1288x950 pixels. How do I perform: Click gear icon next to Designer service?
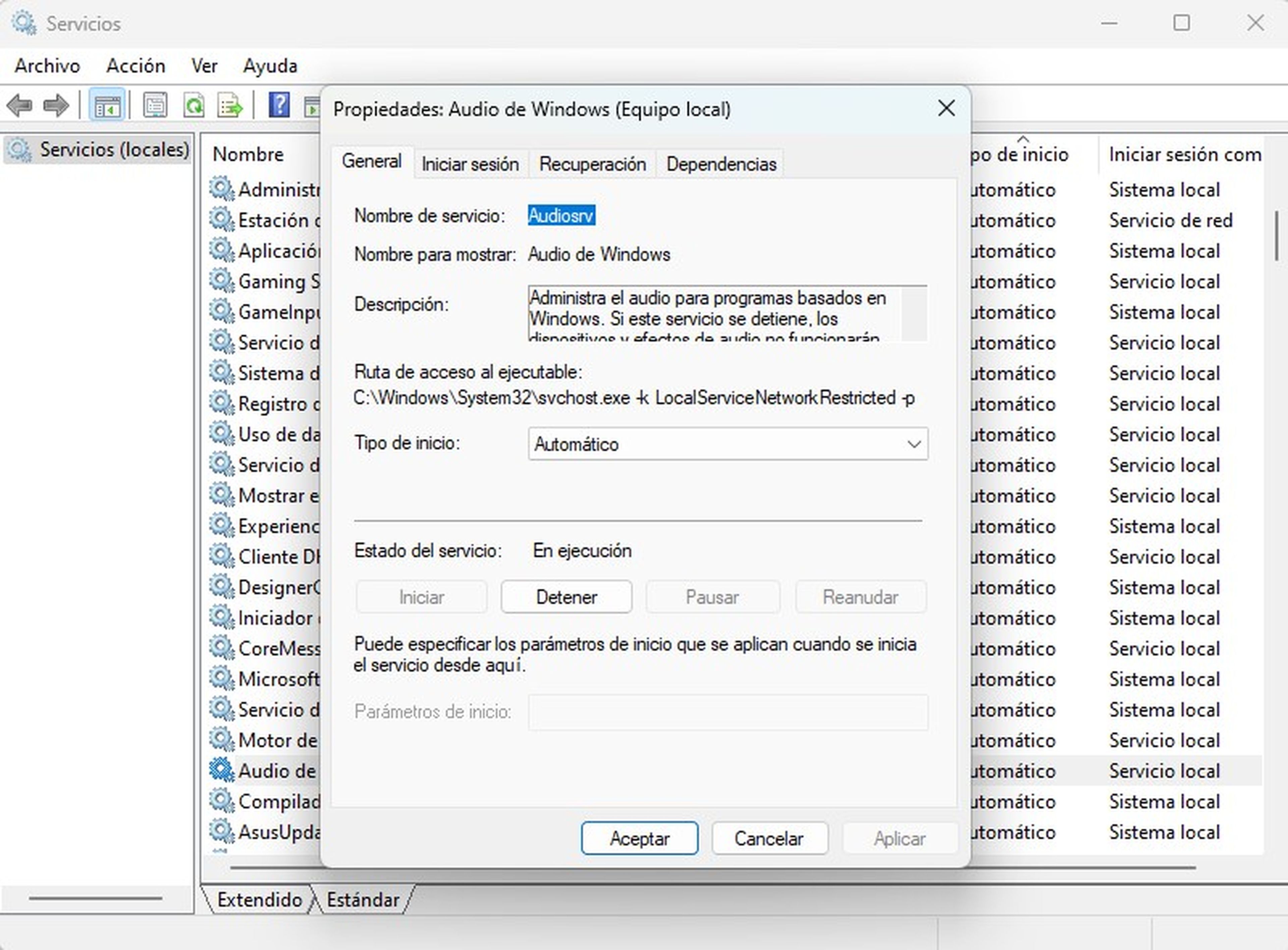(221, 587)
